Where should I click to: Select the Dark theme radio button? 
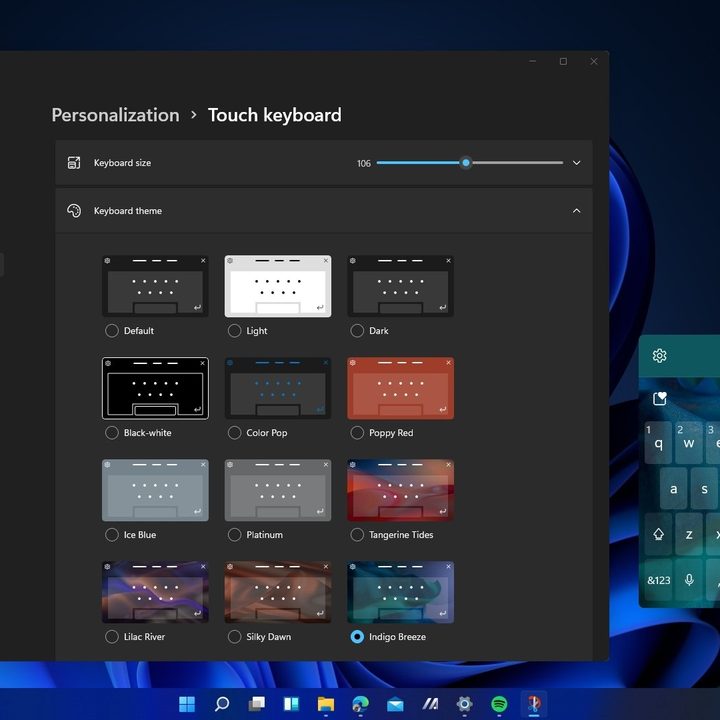click(x=357, y=331)
